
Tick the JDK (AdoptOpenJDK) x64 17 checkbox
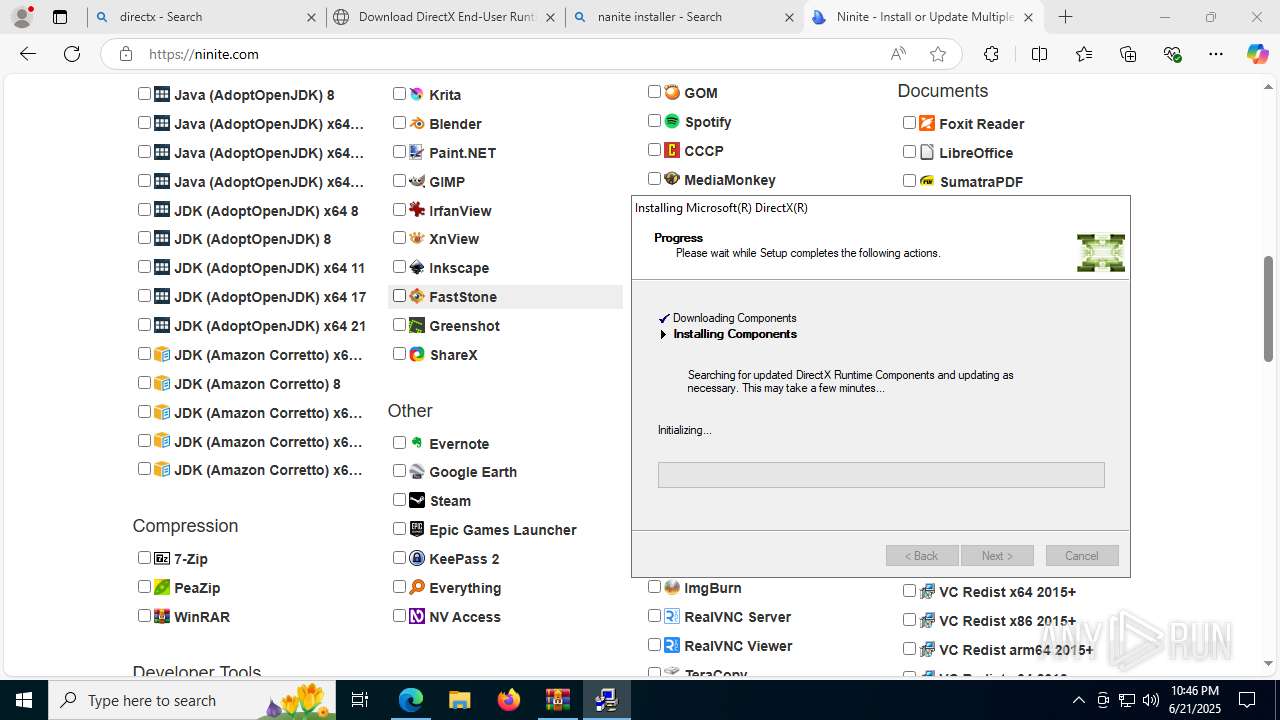144,296
